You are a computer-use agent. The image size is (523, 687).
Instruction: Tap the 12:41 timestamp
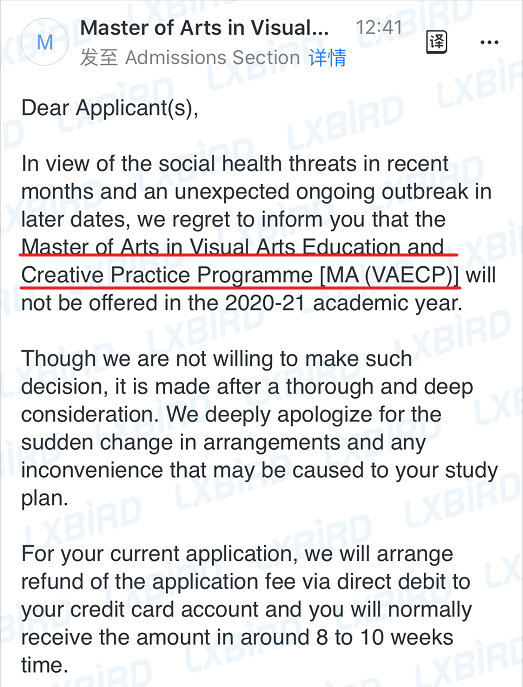click(379, 28)
